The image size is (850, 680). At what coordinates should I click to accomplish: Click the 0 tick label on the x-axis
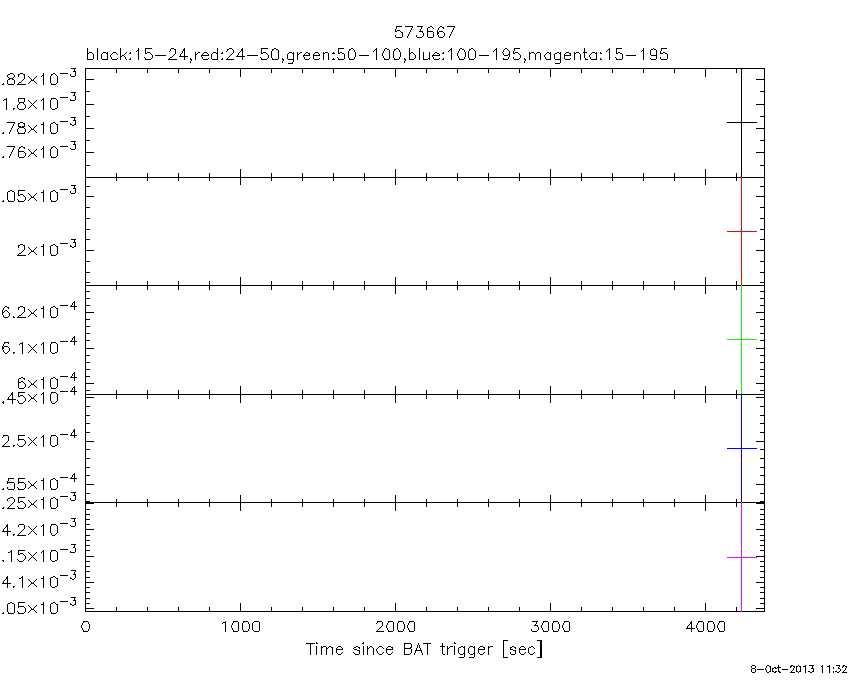point(86,628)
